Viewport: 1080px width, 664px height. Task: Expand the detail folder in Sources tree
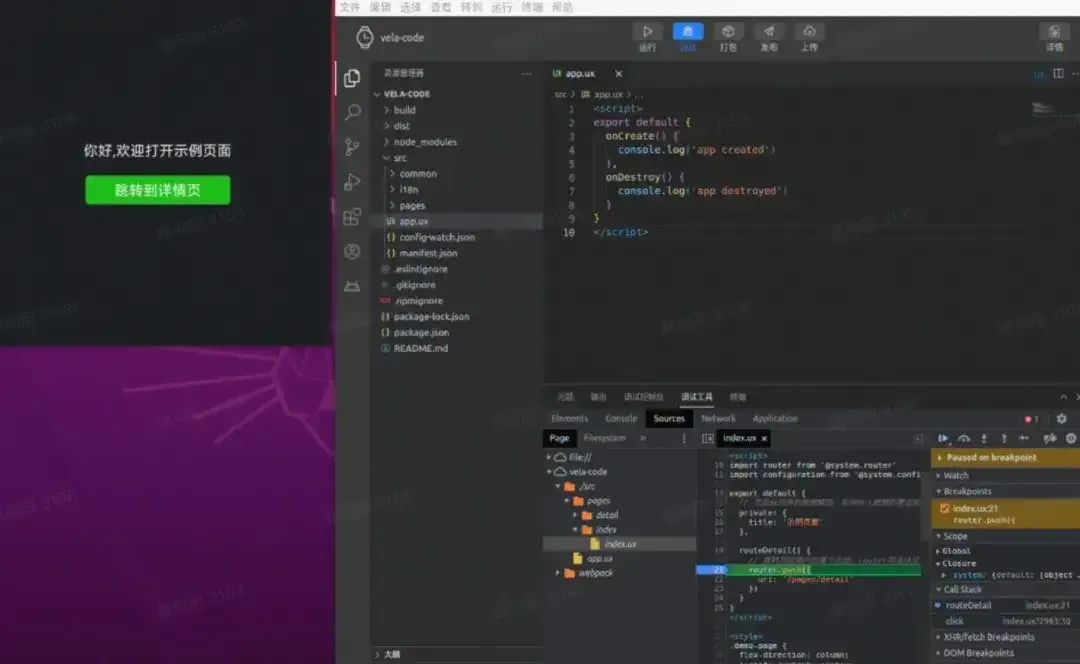tap(575, 515)
